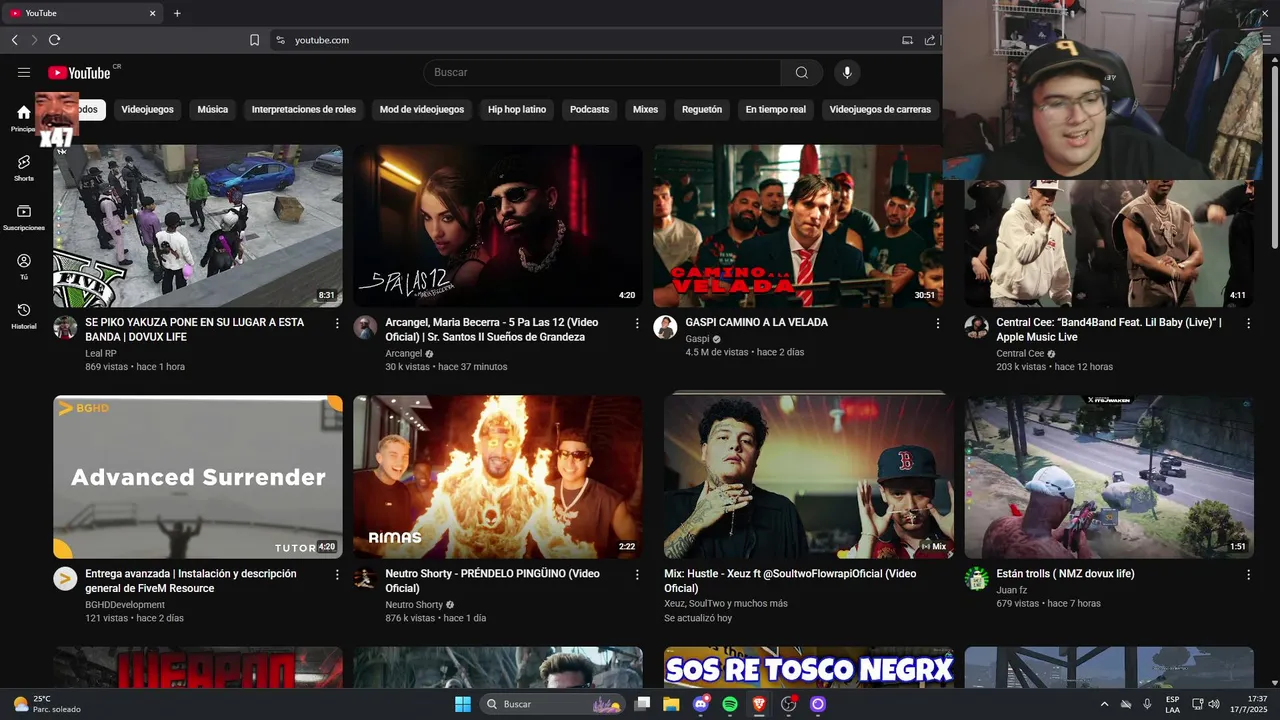The image size is (1280, 720).
Task: Open options menu for Band4Band video
Action: pos(1248,323)
